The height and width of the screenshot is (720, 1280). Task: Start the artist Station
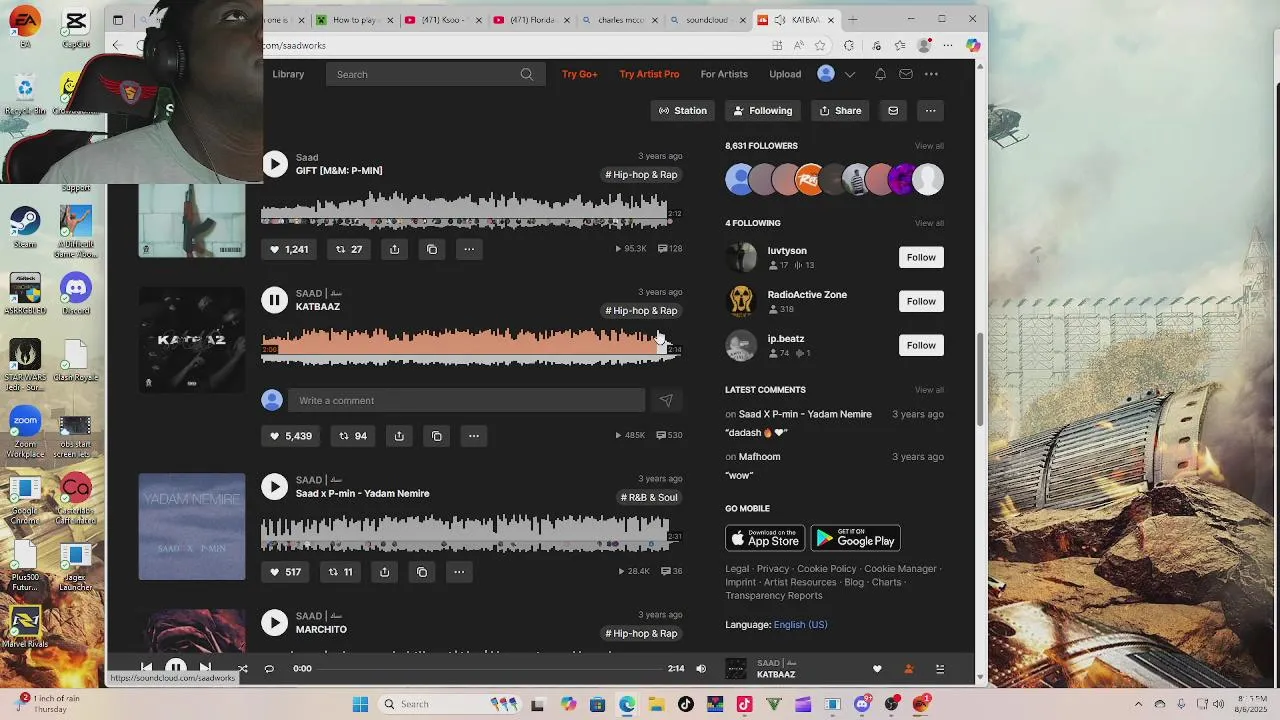(x=683, y=111)
